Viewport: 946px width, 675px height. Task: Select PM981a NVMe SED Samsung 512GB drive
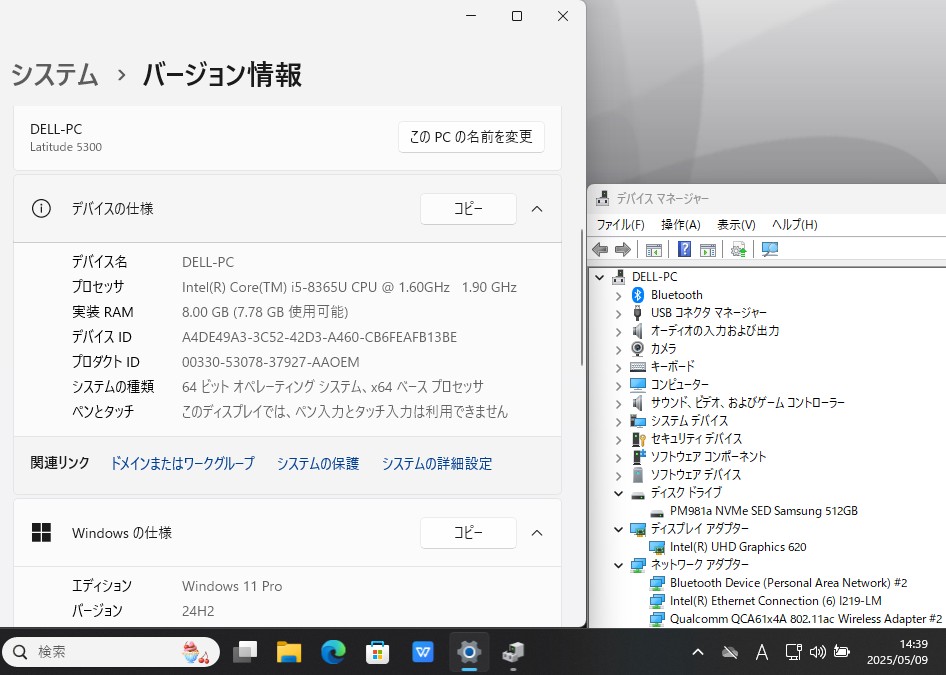763,511
